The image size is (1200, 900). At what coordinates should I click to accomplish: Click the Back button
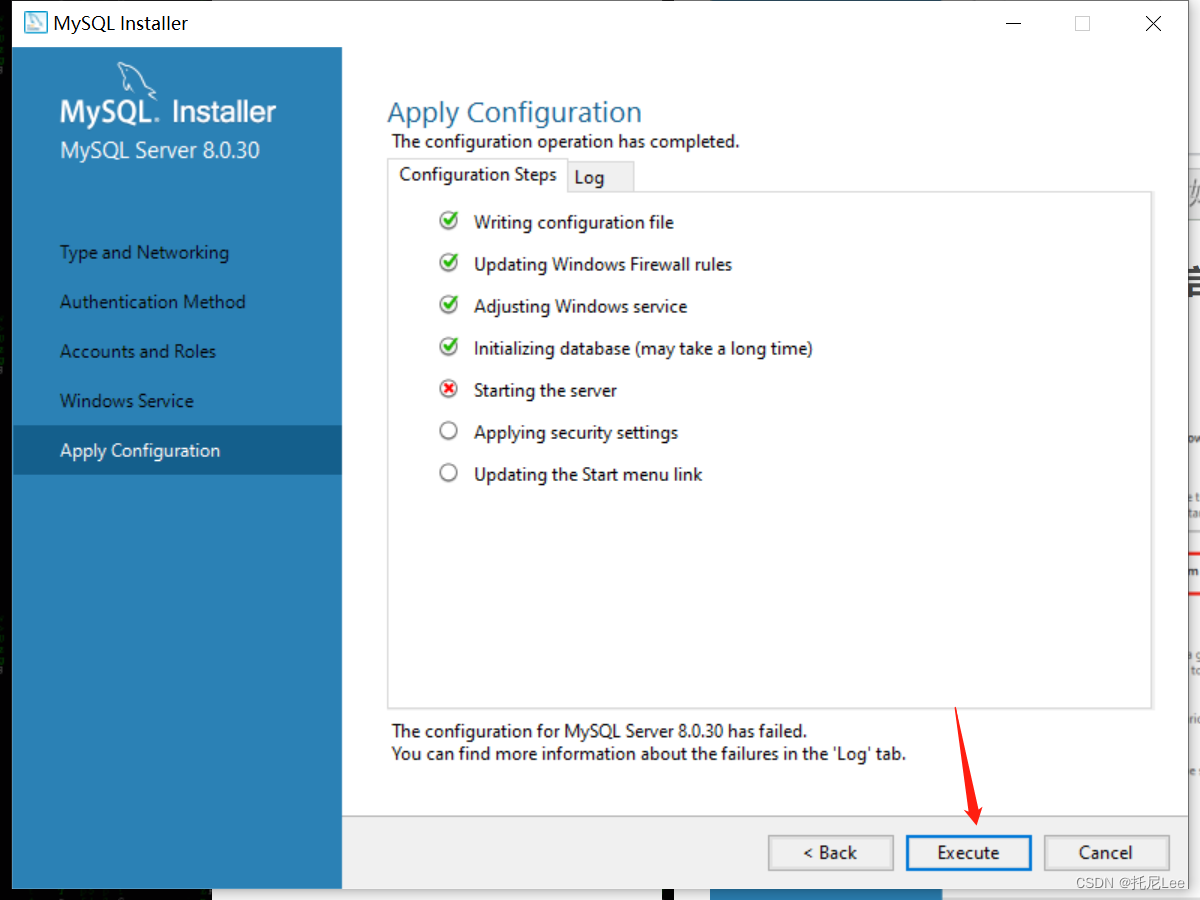(830, 852)
